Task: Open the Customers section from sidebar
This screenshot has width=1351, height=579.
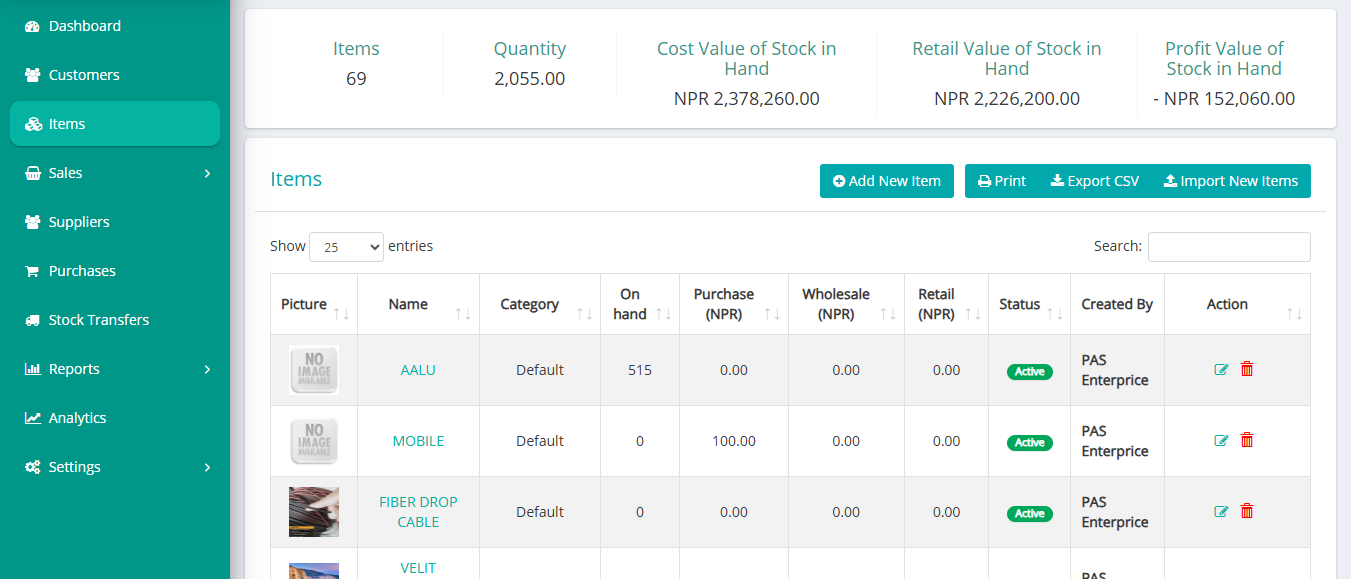Action: (x=84, y=74)
